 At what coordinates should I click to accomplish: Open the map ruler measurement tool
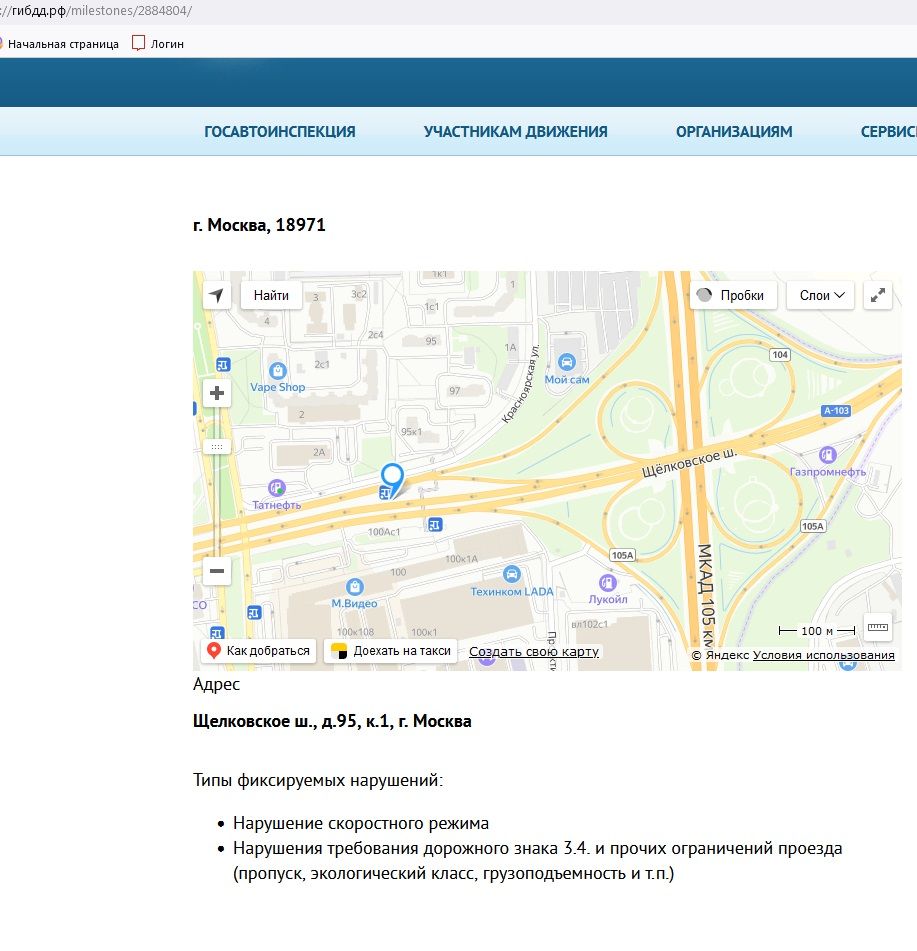pyautogui.click(x=878, y=627)
